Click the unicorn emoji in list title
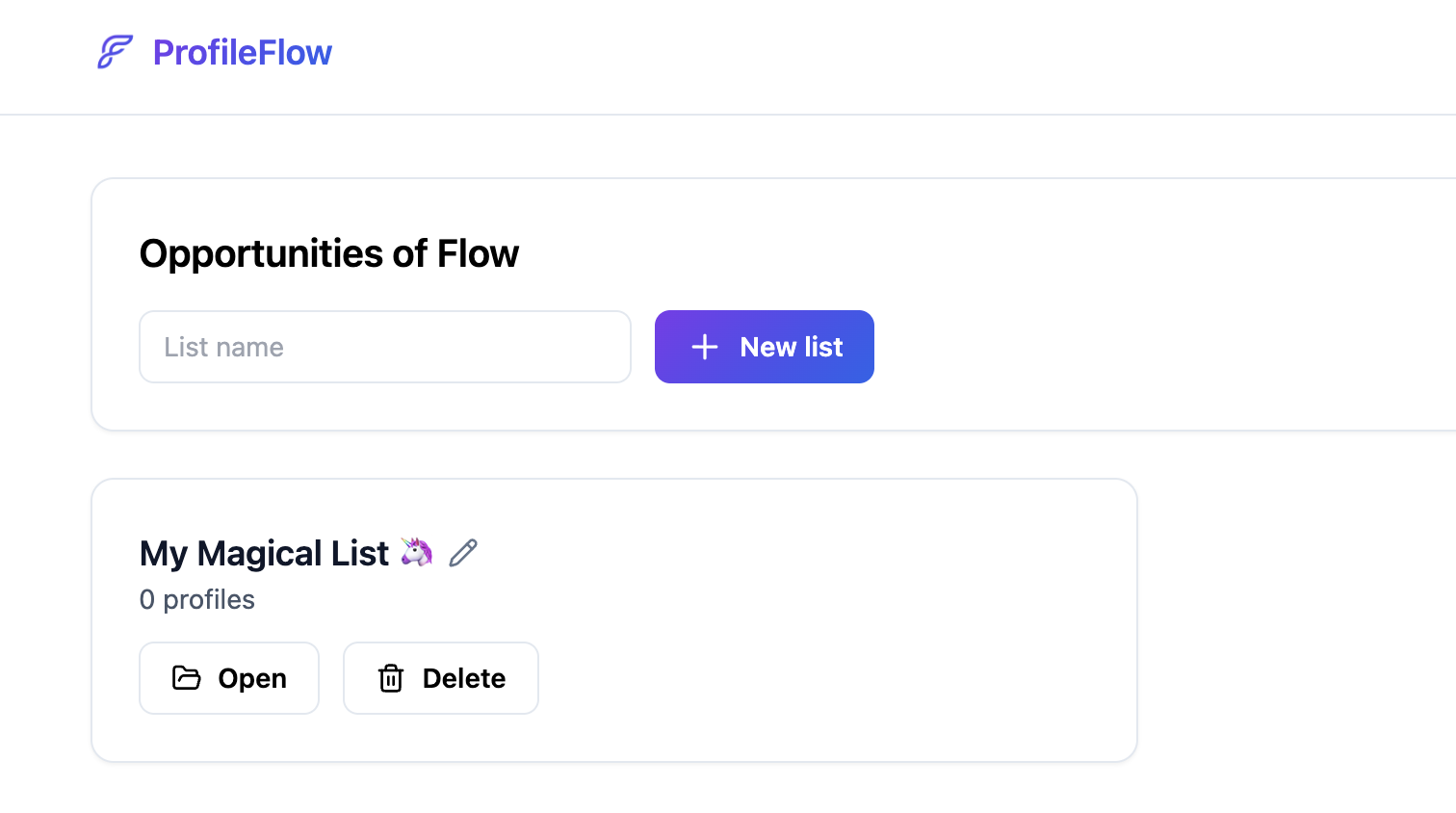The width and height of the screenshot is (1456, 813). pyautogui.click(x=416, y=552)
